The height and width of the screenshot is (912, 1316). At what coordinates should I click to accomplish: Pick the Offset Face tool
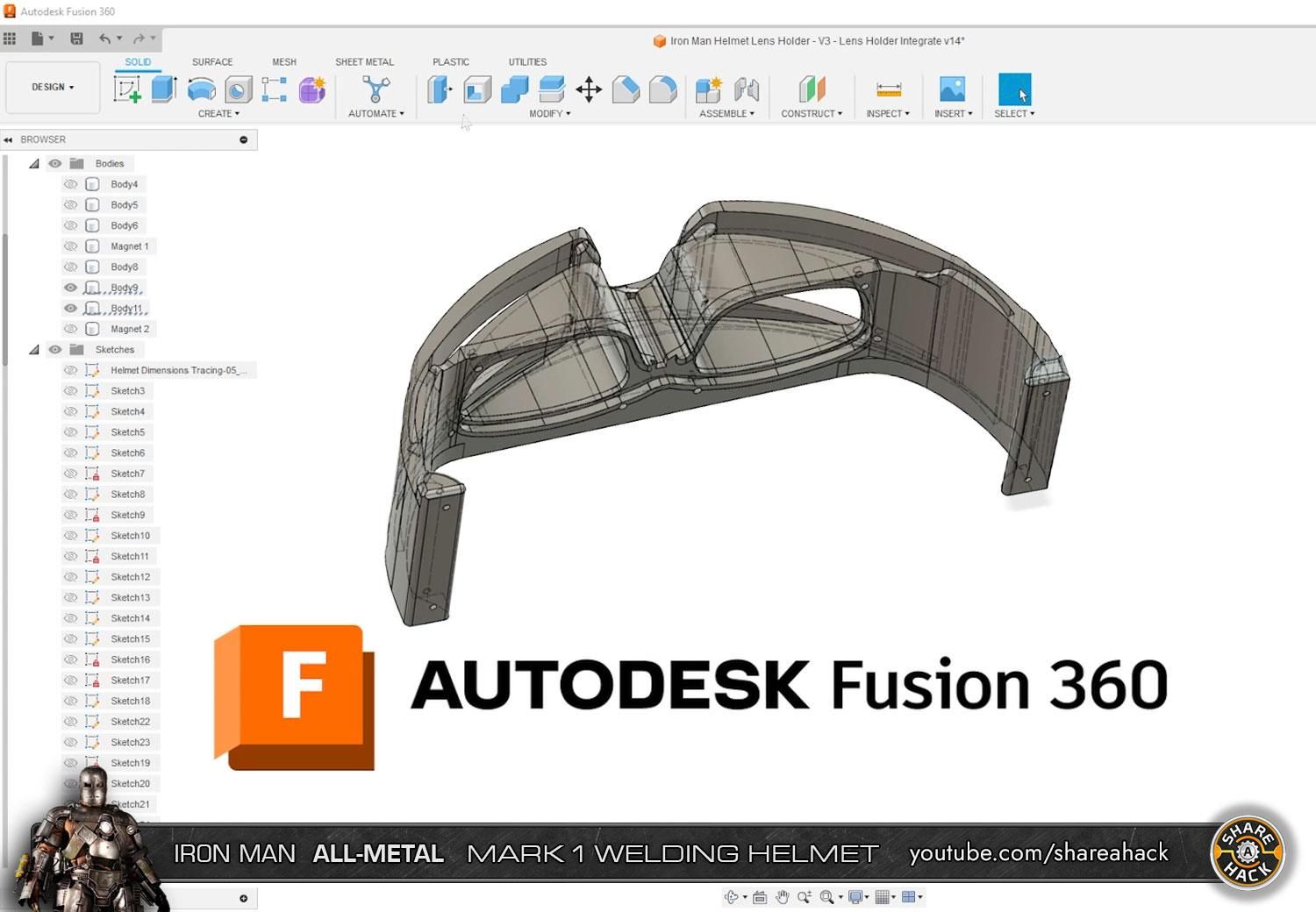pyautogui.click(x=551, y=89)
